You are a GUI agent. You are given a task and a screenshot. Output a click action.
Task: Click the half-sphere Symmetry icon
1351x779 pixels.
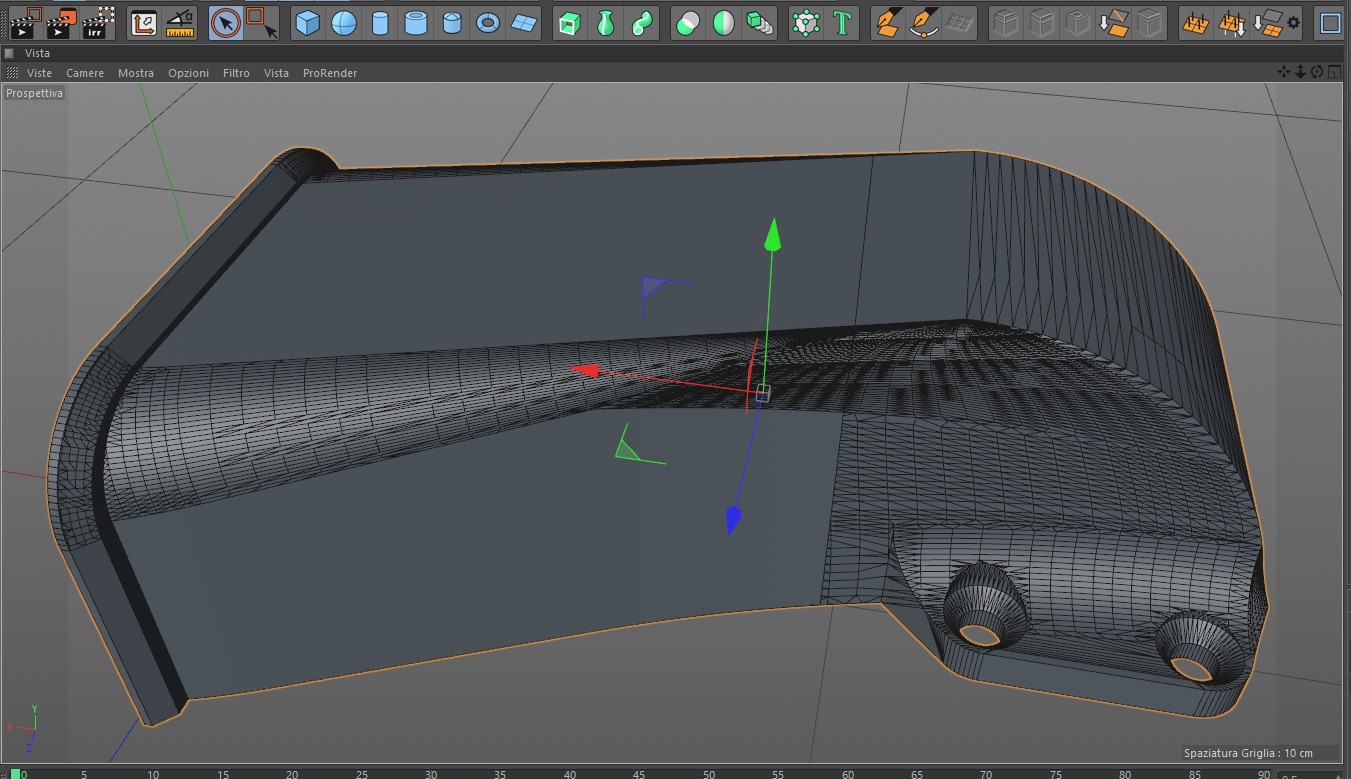click(x=723, y=23)
